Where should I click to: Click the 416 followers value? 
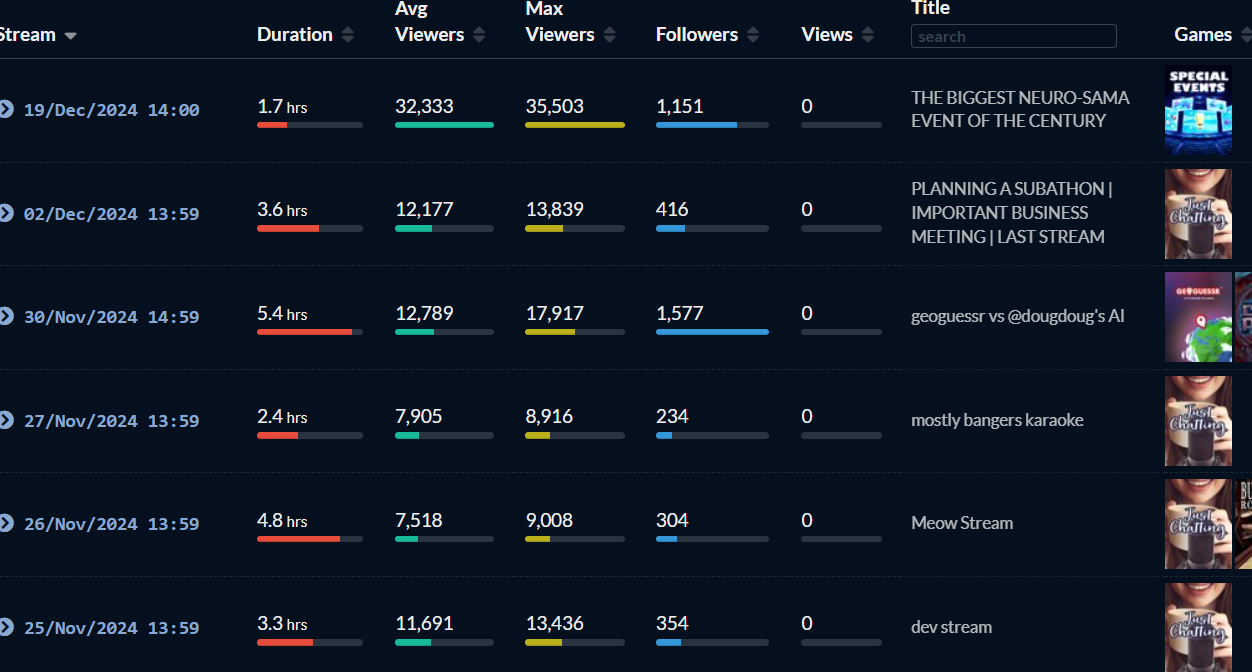(x=672, y=209)
